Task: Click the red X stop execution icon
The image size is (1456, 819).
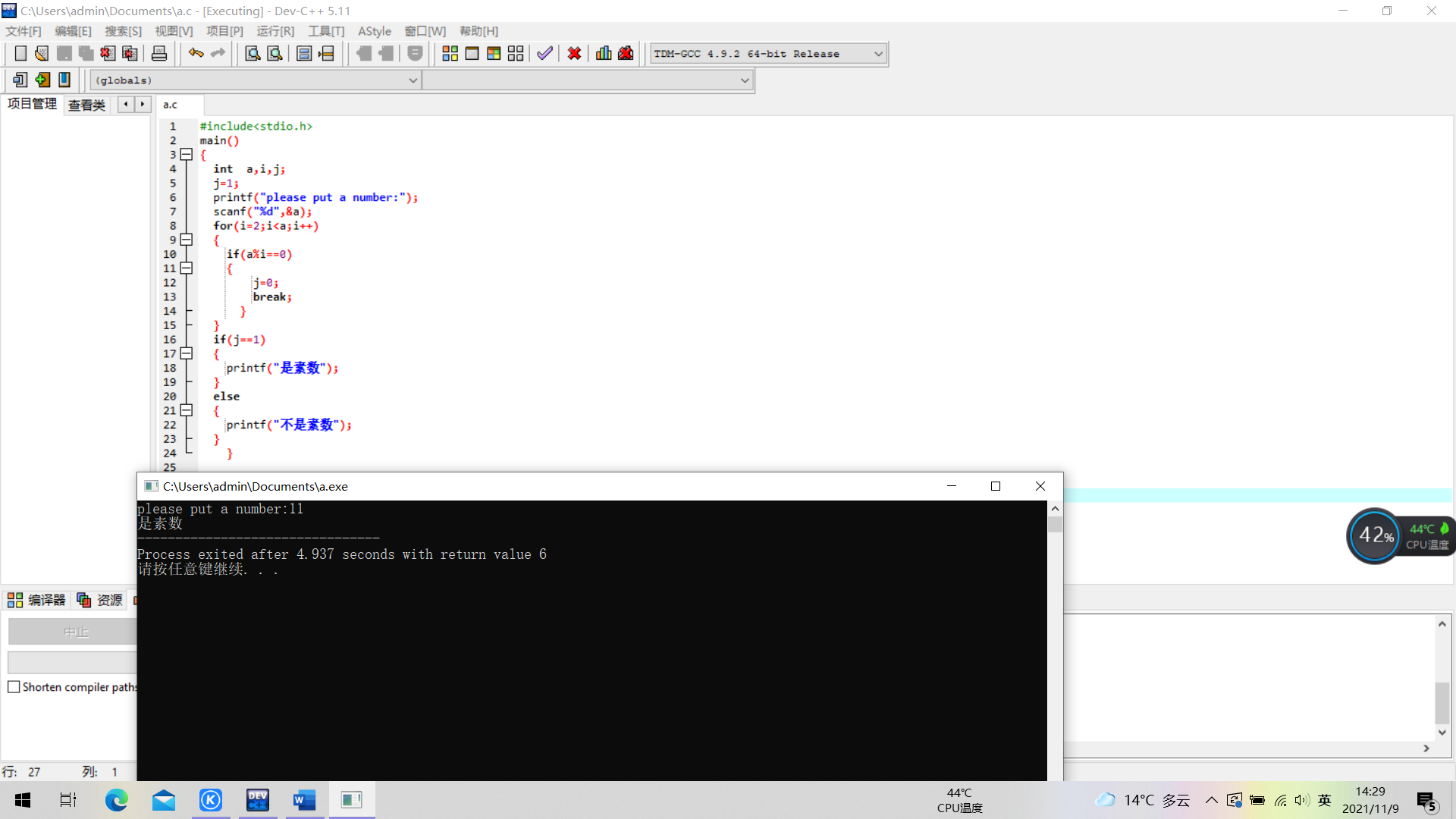Action: (574, 53)
